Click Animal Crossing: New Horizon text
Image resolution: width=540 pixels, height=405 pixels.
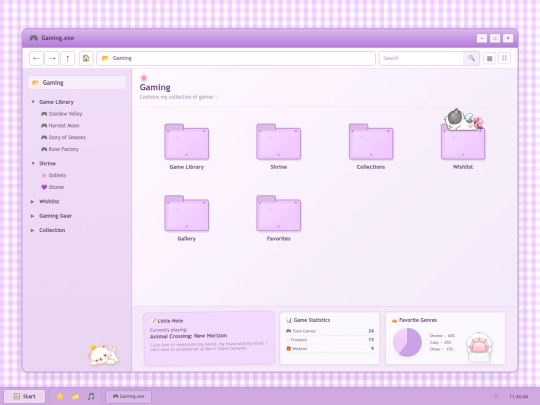pyautogui.click(x=188, y=336)
